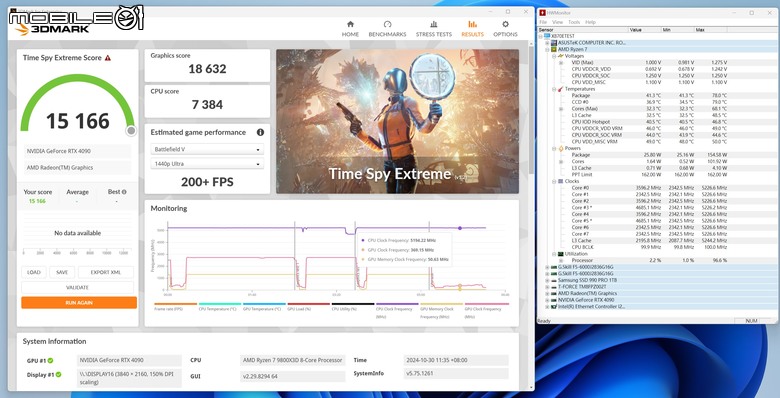This screenshot has width=780, height=398.
Task: Click the NVIDIA GeForce RTX 4090 card icon
Action: (x=554, y=300)
